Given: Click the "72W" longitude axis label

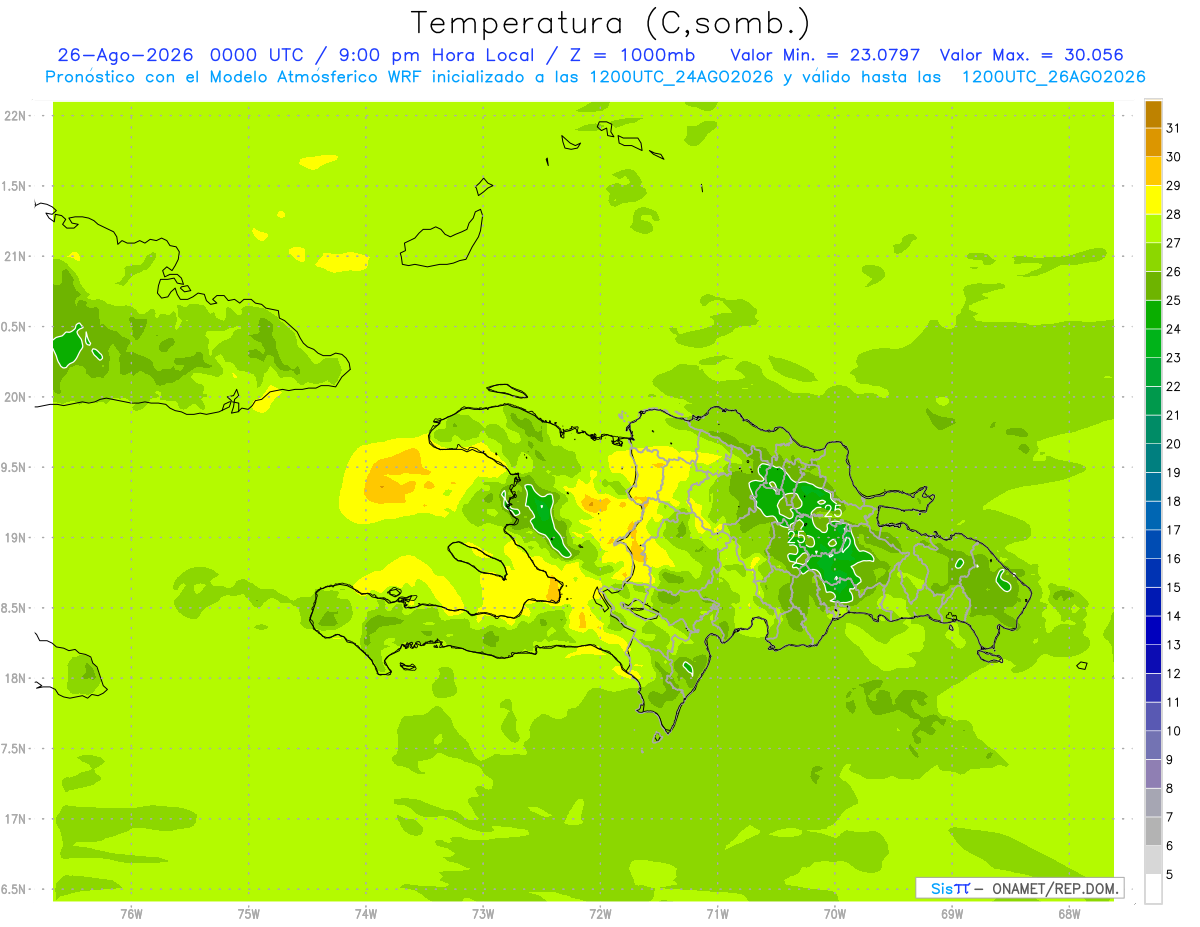Looking at the screenshot, I should [601, 914].
